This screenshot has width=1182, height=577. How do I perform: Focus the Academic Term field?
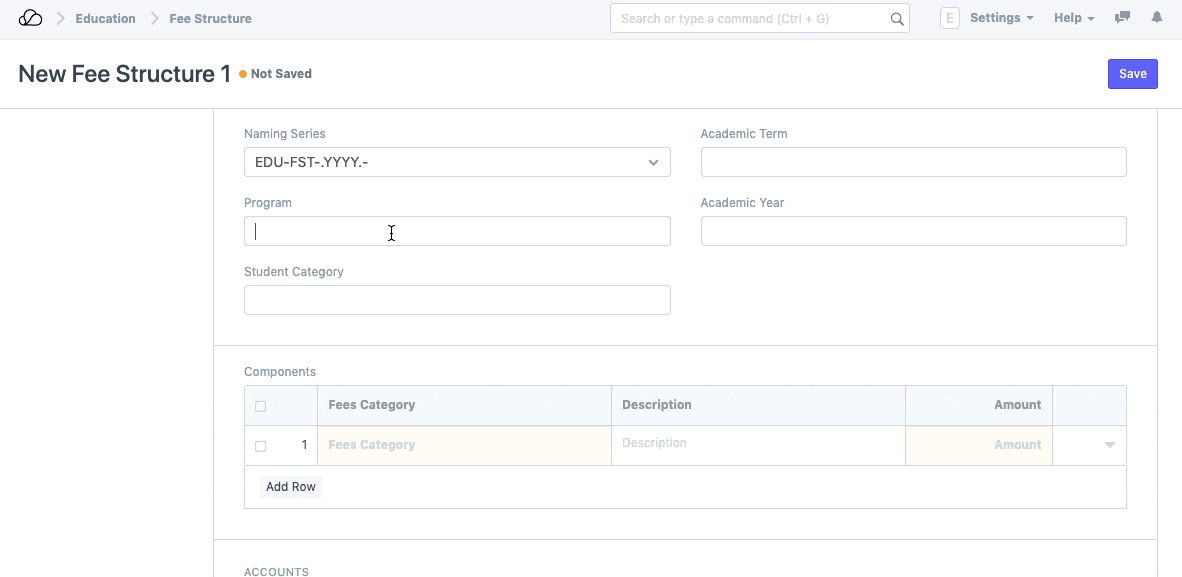913,162
